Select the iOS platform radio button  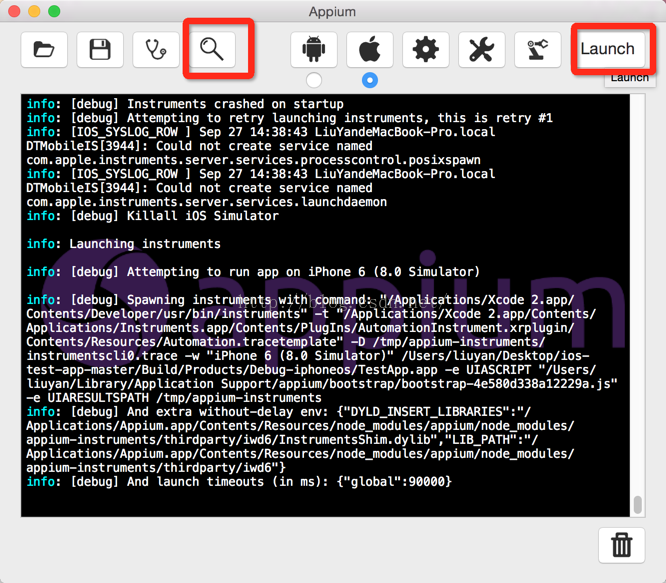tap(370, 80)
